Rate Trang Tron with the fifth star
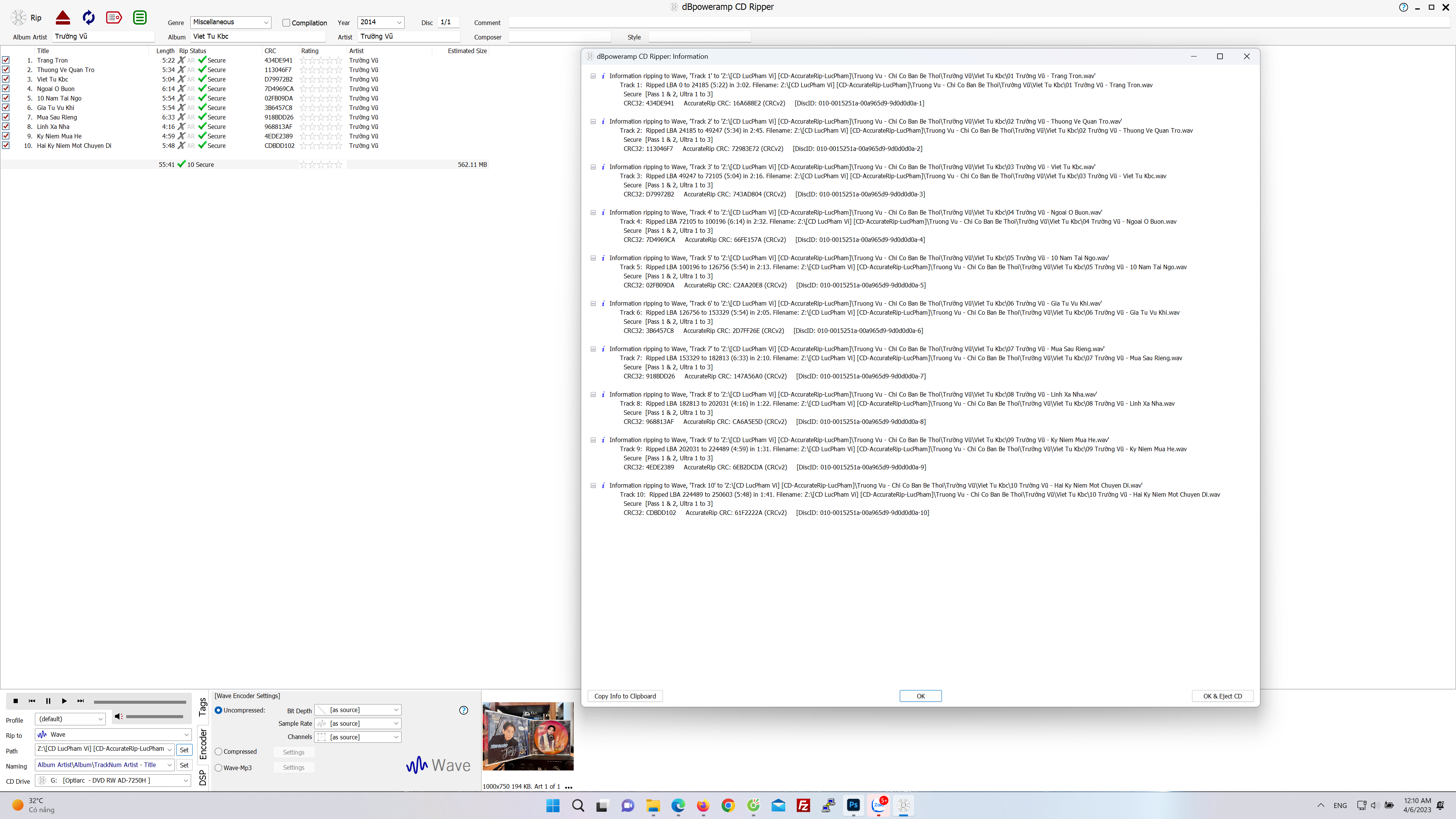Screen dimensions: 1456x819 point(339,61)
